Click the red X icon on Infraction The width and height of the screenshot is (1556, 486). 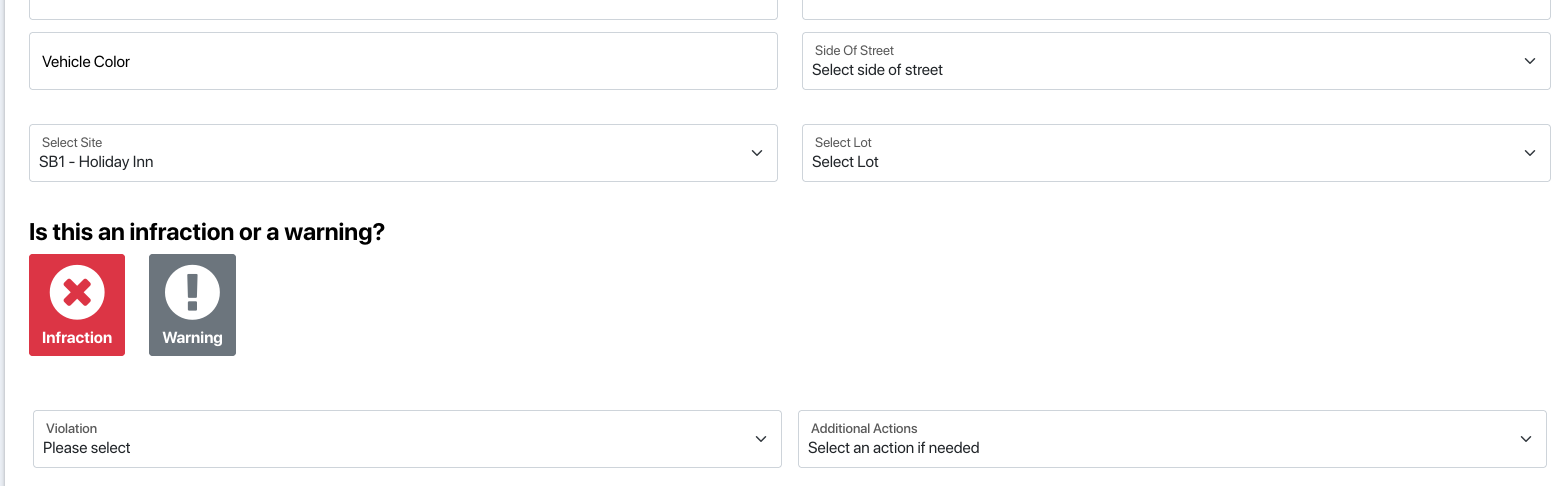pyautogui.click(x=77, y=292)
